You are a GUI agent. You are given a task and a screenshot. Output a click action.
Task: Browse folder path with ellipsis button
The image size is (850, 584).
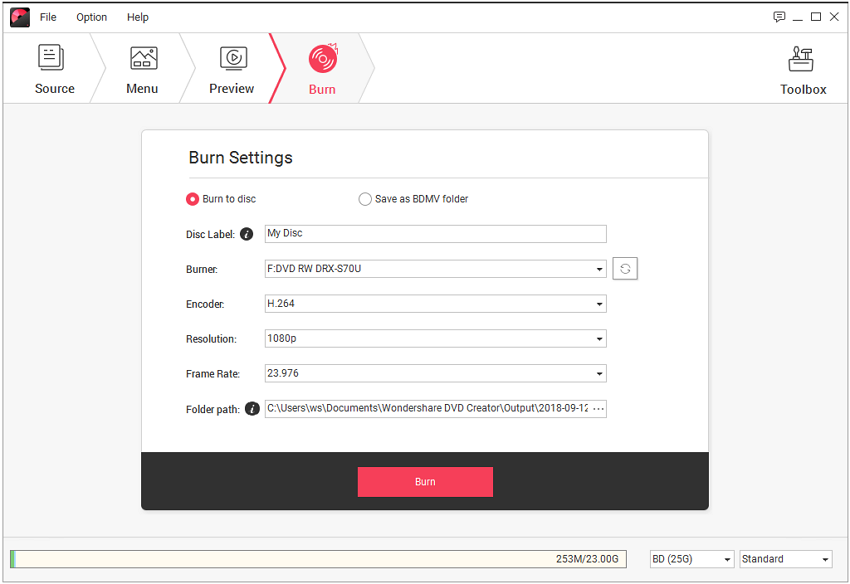598,409
